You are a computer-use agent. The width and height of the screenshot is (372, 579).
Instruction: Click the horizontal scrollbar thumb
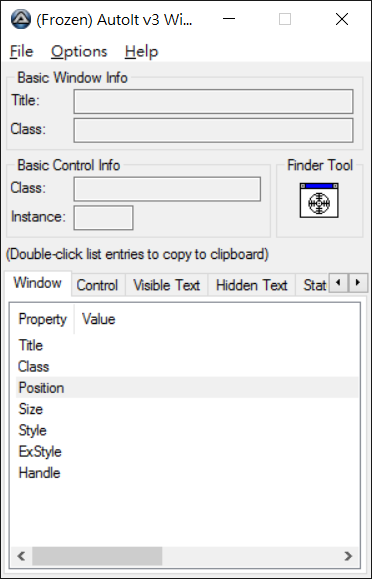[x=97, y=556]
